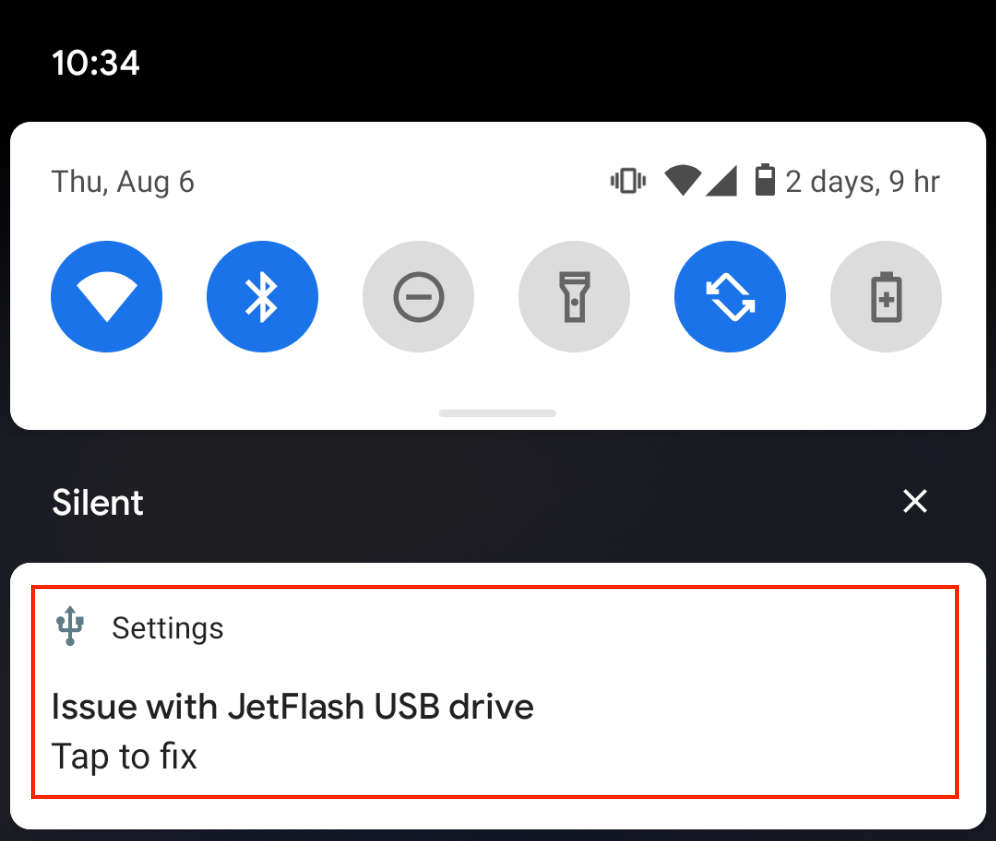Tap the Settings app name in the notification

pos(167,628)
